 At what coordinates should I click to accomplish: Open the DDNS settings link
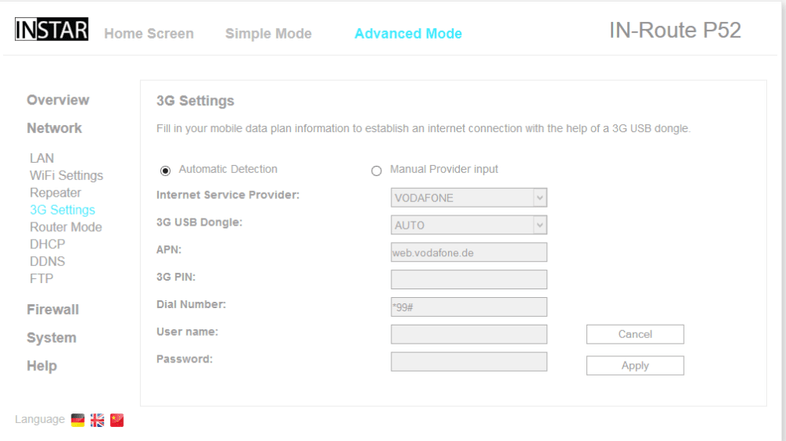coord(47,262)
